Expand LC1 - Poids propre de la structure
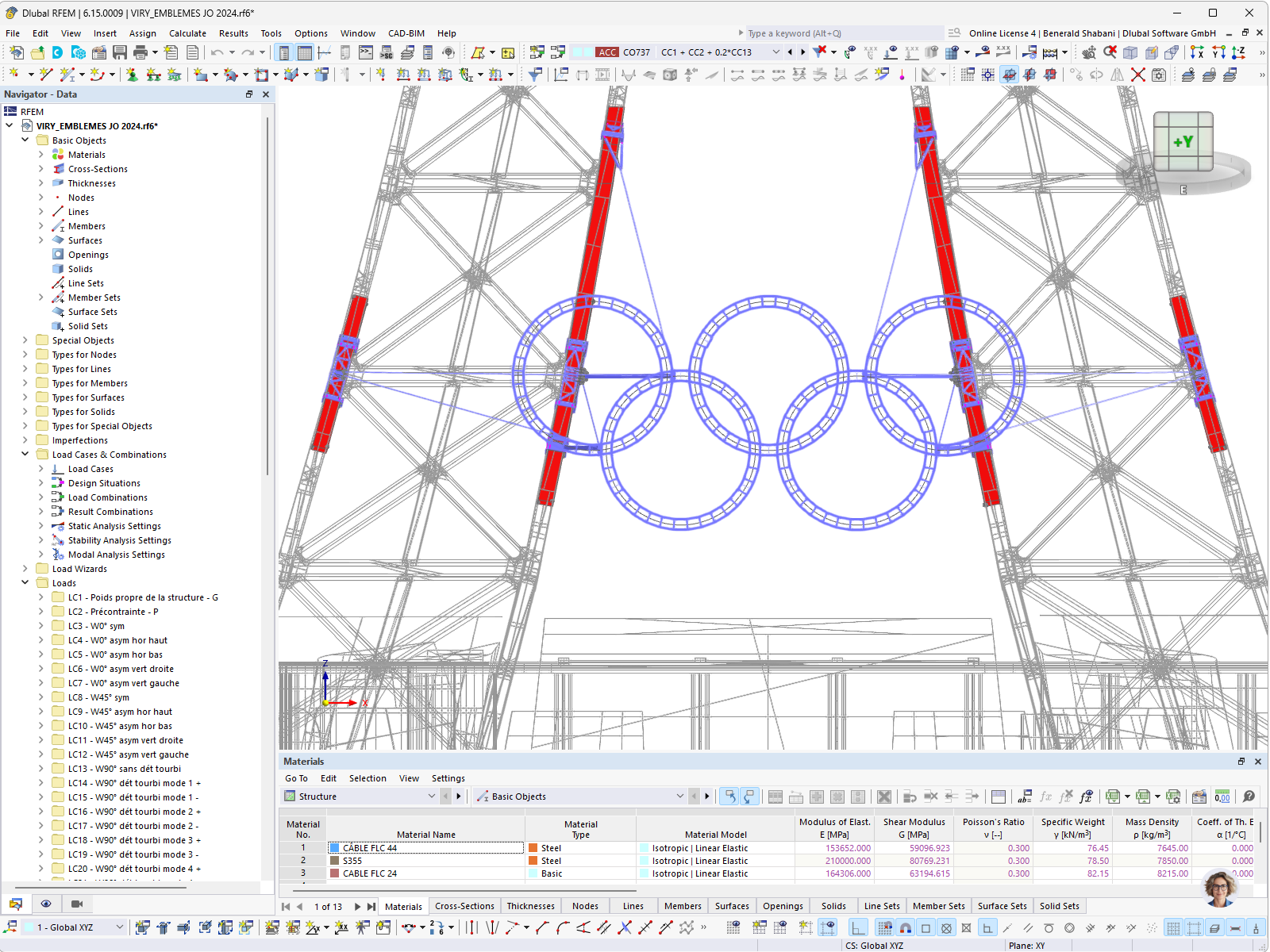Screen dimensions: 1270x952 point(41,597)
